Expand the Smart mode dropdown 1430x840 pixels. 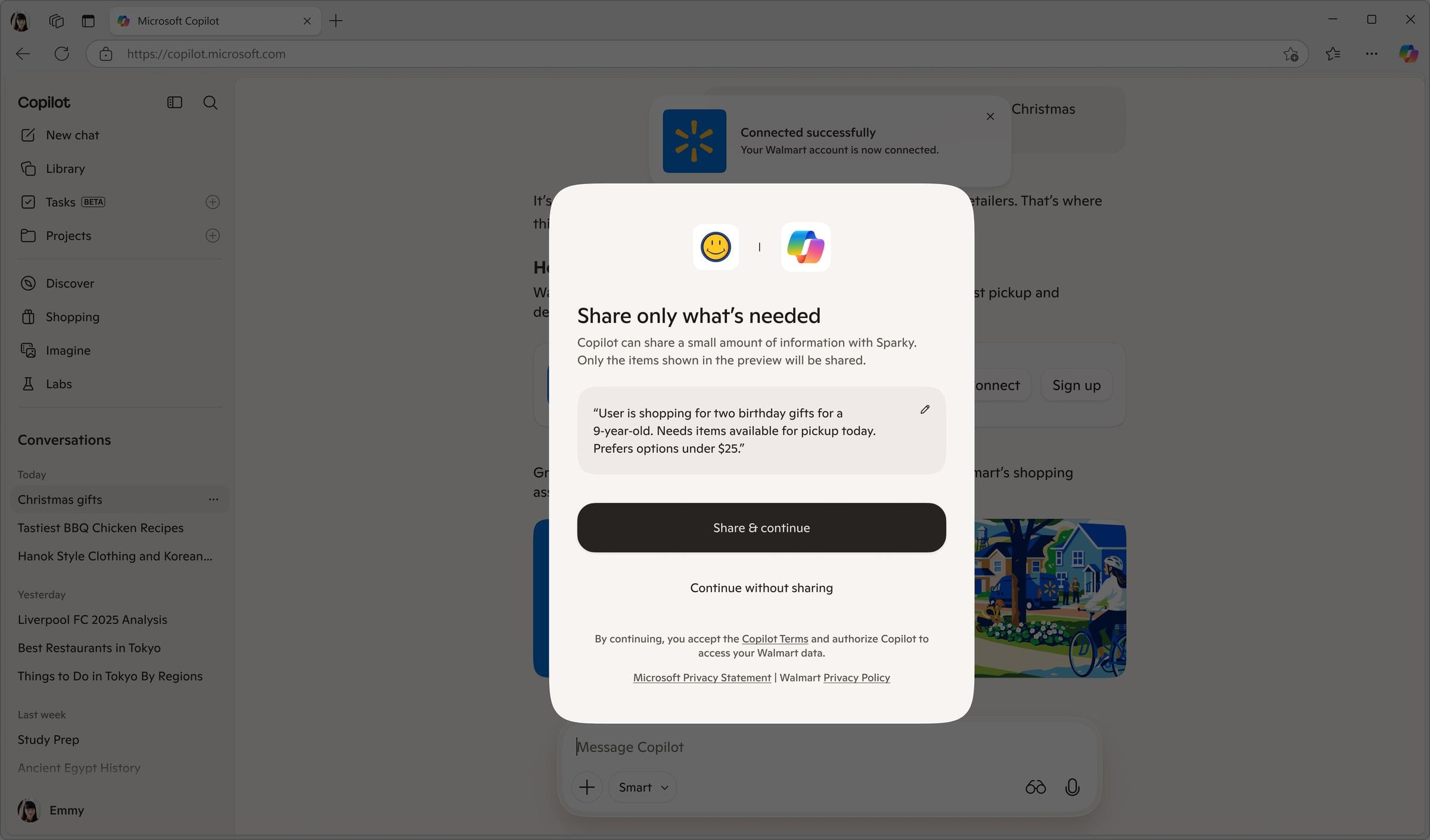coord(643,788)
